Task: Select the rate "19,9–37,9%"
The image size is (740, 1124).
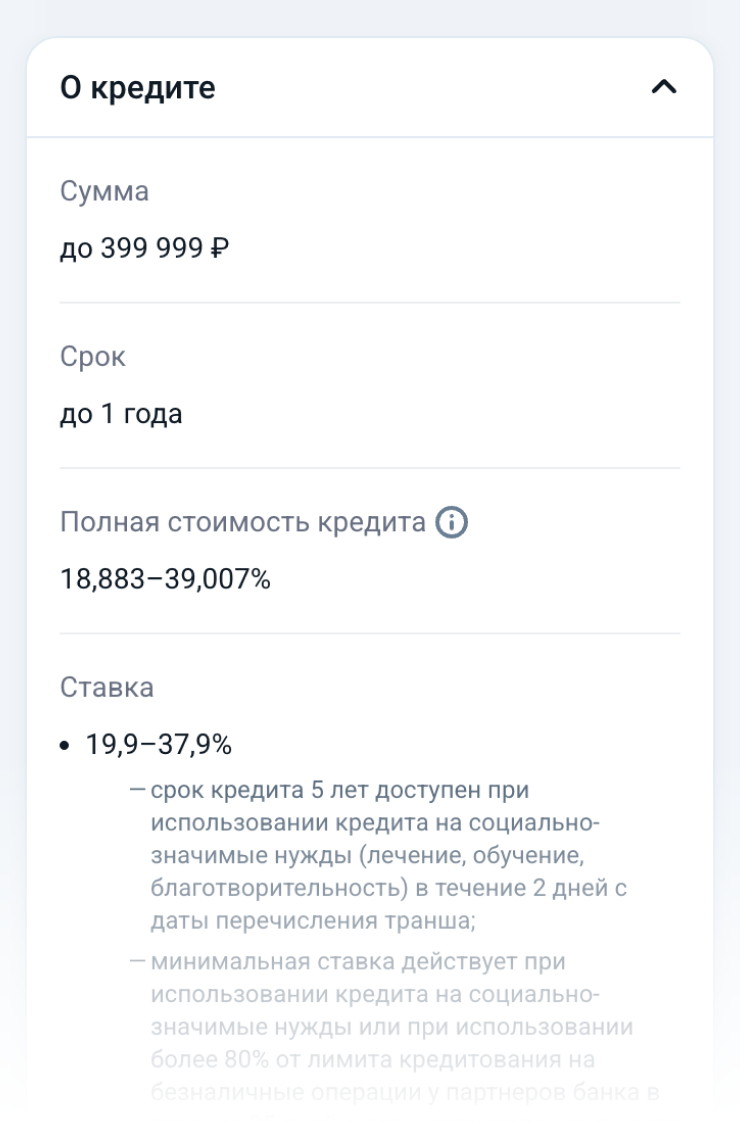Action: [x=159, y=745]
